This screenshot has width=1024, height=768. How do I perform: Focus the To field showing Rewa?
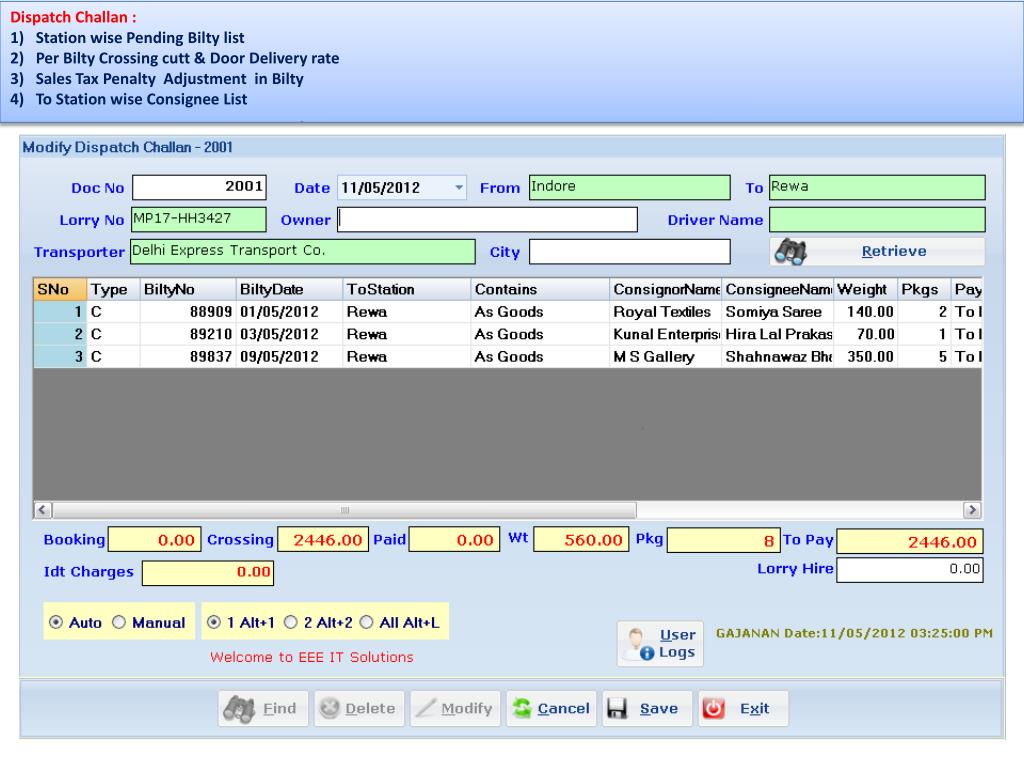[x=877, y=187]
